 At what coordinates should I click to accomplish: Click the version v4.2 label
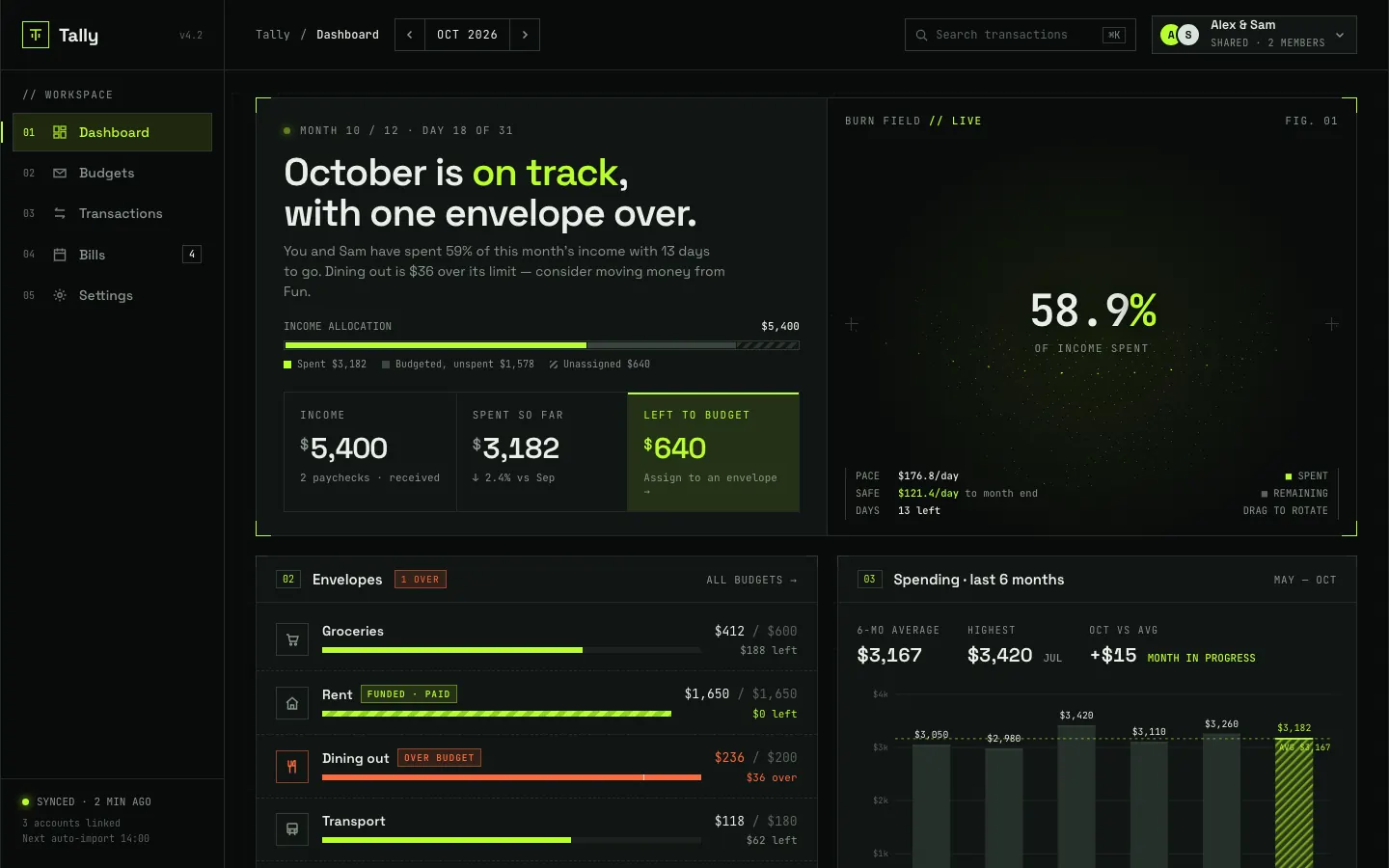[191, 36]
